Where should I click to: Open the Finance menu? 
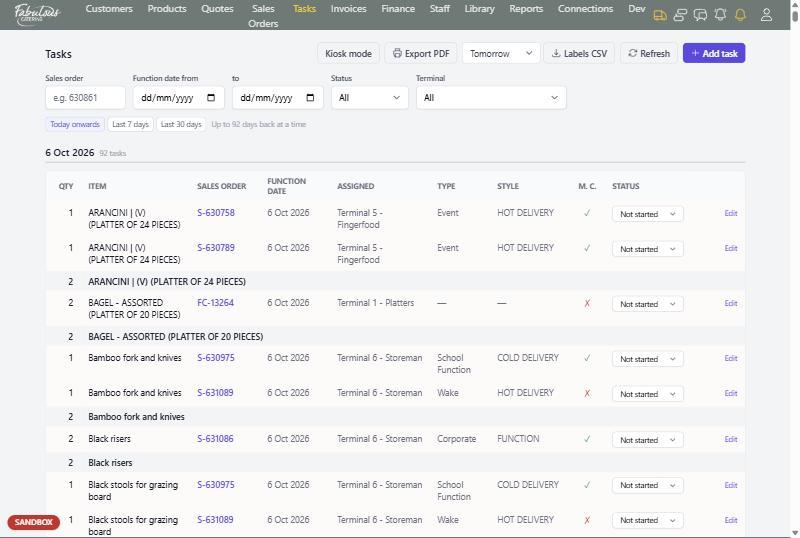(398, 9)
